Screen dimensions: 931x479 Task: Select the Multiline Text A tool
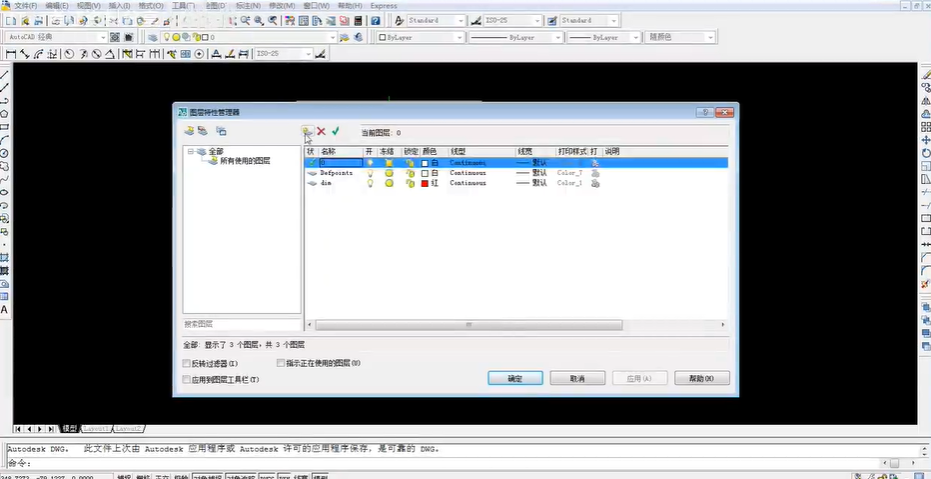point(4,310)
